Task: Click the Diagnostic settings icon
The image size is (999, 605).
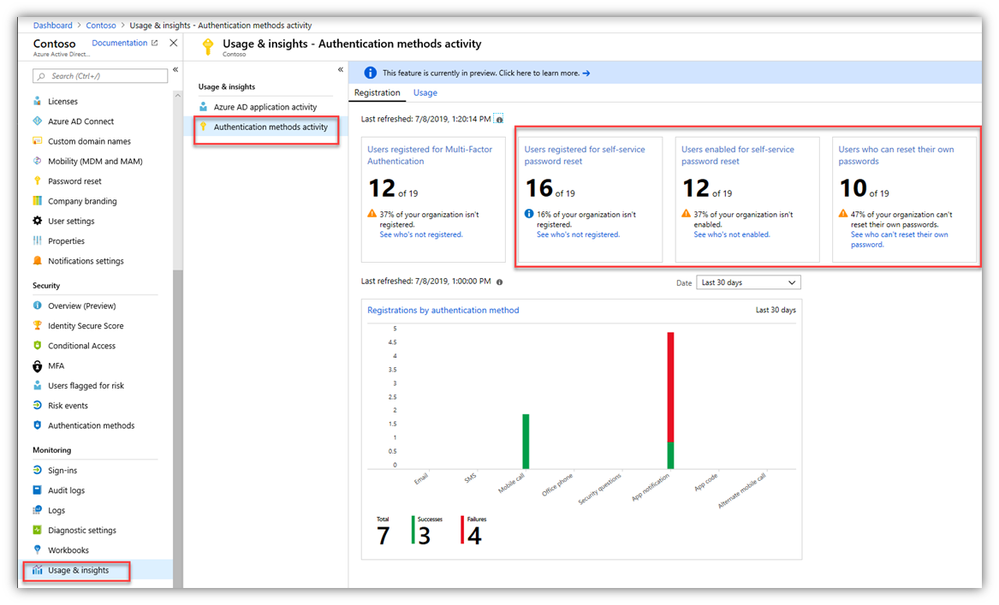Action: 37,530
